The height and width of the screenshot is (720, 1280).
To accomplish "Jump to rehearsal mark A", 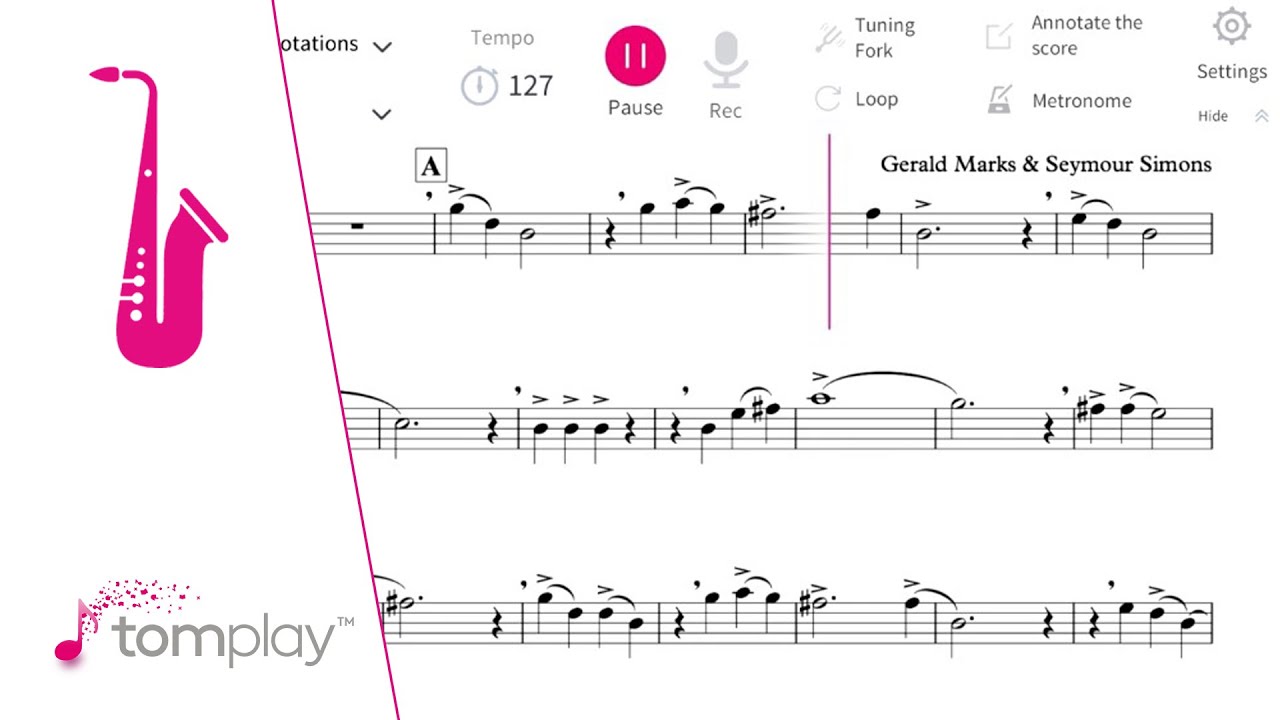I will pos(430,167).
